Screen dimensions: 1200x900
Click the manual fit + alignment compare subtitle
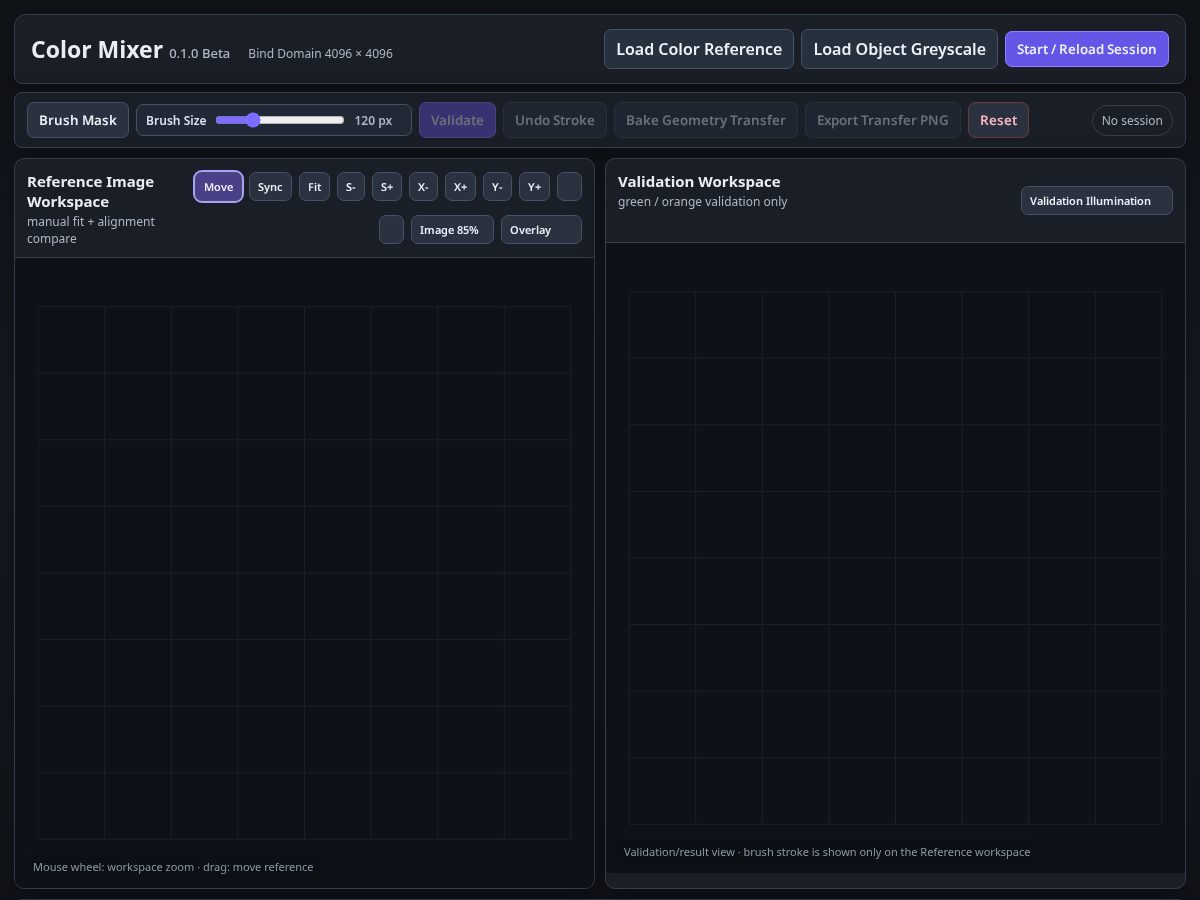(91, 230)
